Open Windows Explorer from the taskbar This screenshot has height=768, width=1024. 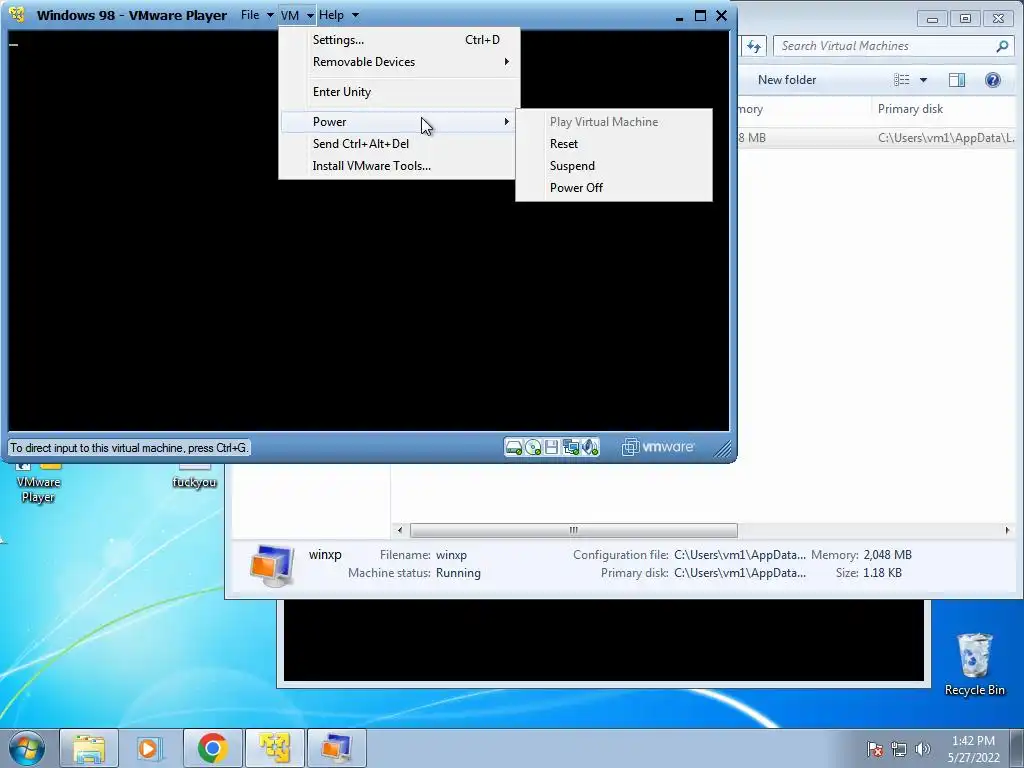[89, 748]
